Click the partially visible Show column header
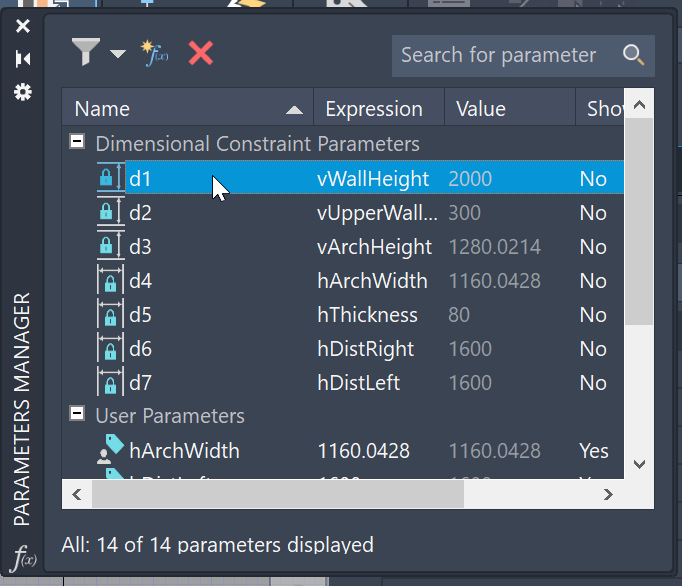 [x=600, y=109]
